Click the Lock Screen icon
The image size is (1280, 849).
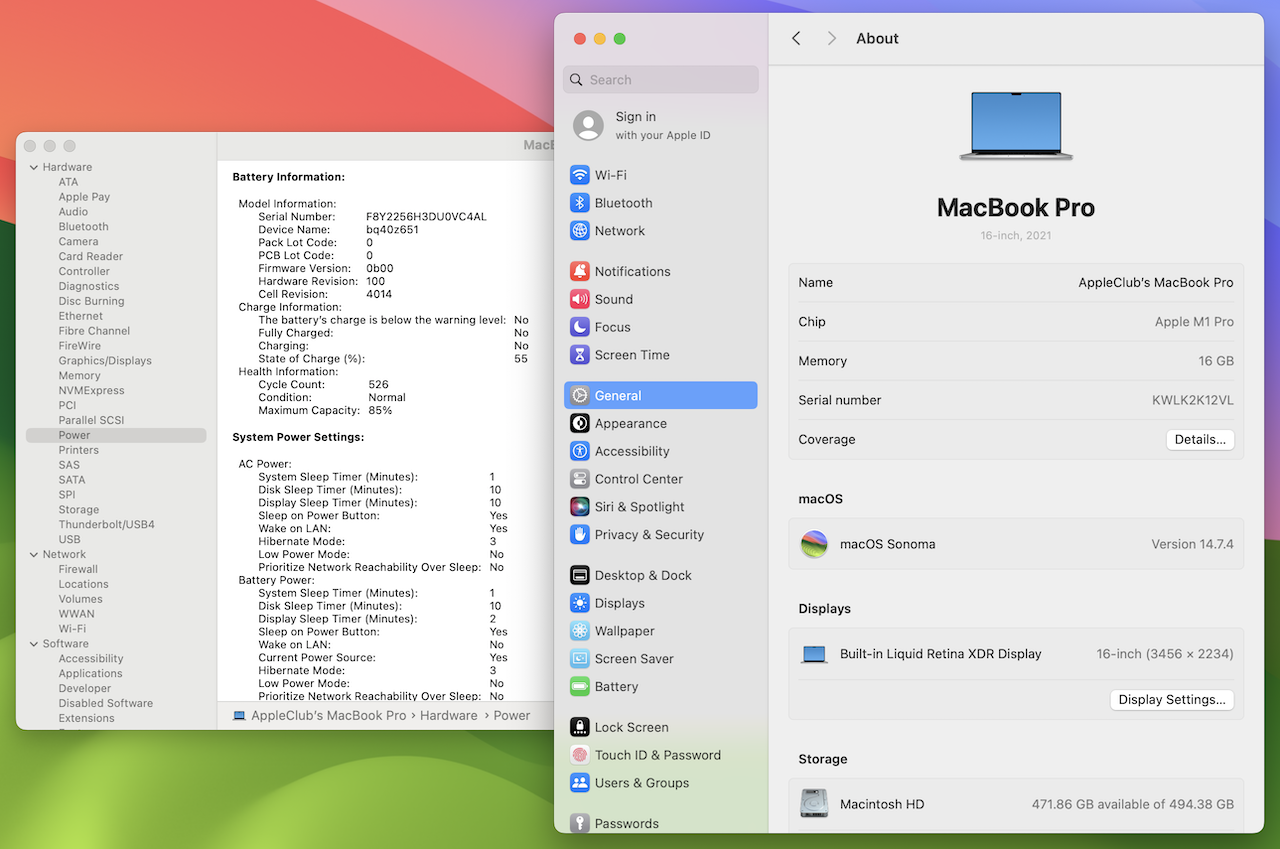tap(580, 727)
